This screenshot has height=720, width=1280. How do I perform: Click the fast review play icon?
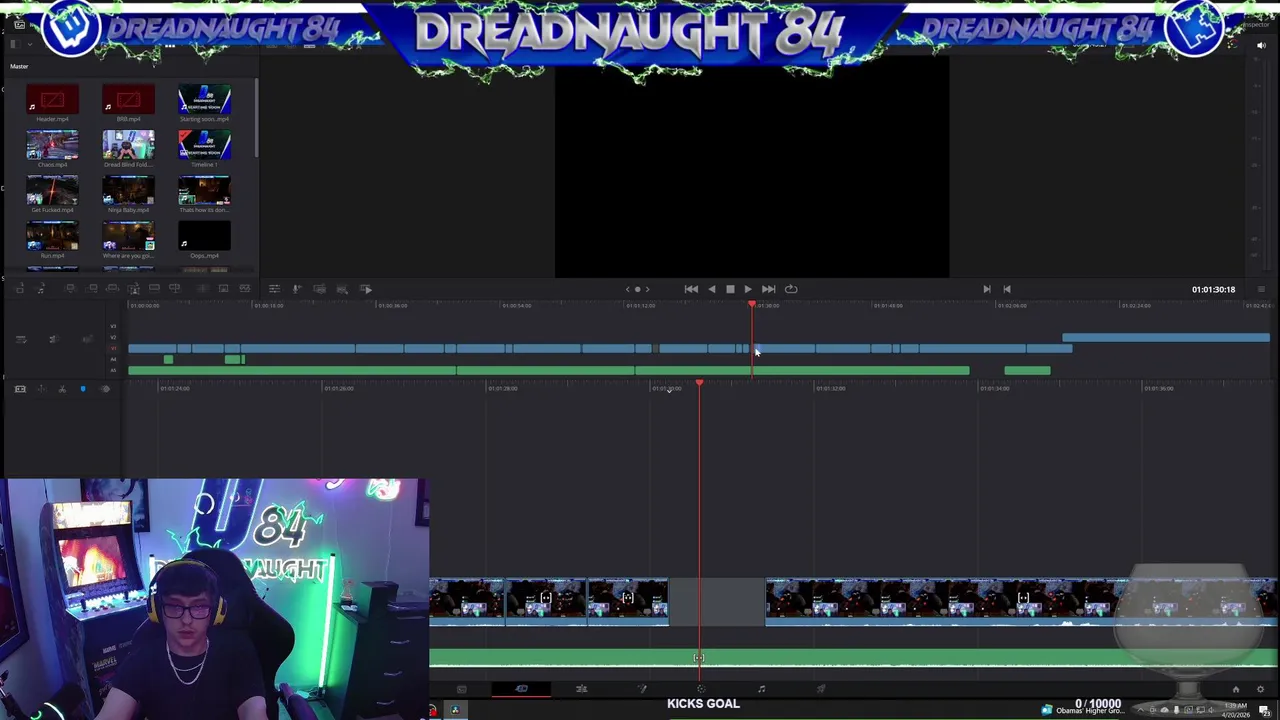click(366, 289)
